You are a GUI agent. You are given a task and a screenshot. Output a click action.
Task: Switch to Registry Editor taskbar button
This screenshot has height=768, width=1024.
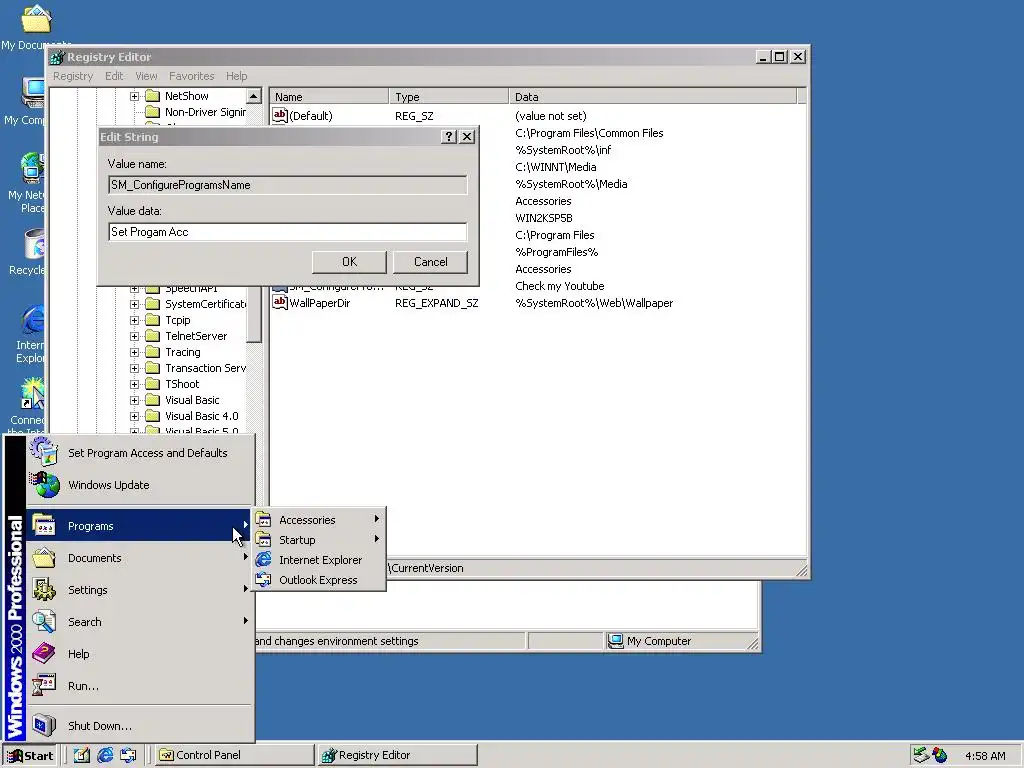398,756
